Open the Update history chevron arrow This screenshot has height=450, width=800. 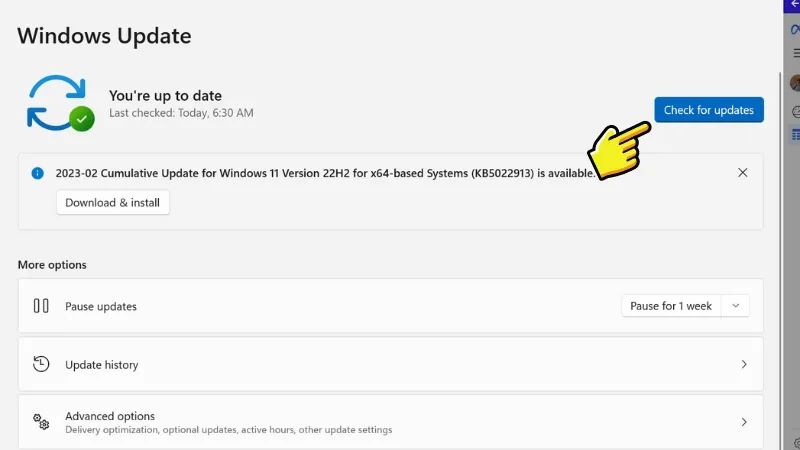[x=744, y=365]
